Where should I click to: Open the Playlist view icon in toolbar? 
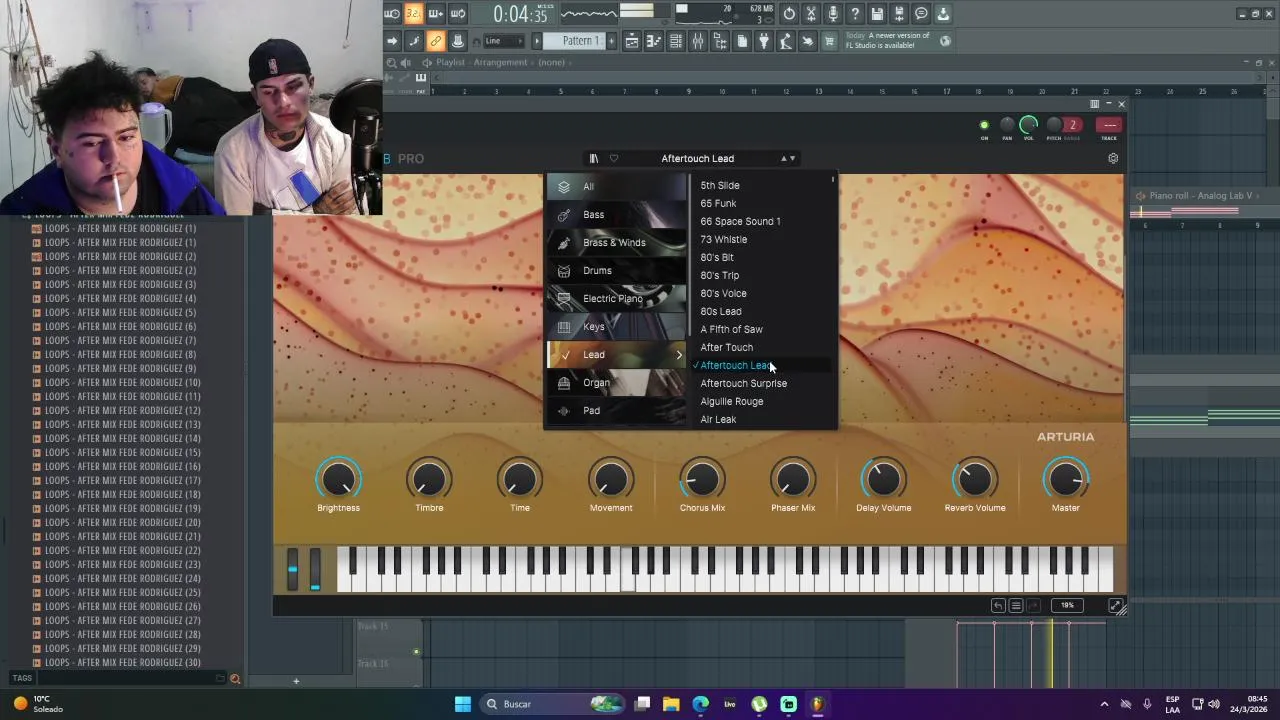(x=631, y=41)
